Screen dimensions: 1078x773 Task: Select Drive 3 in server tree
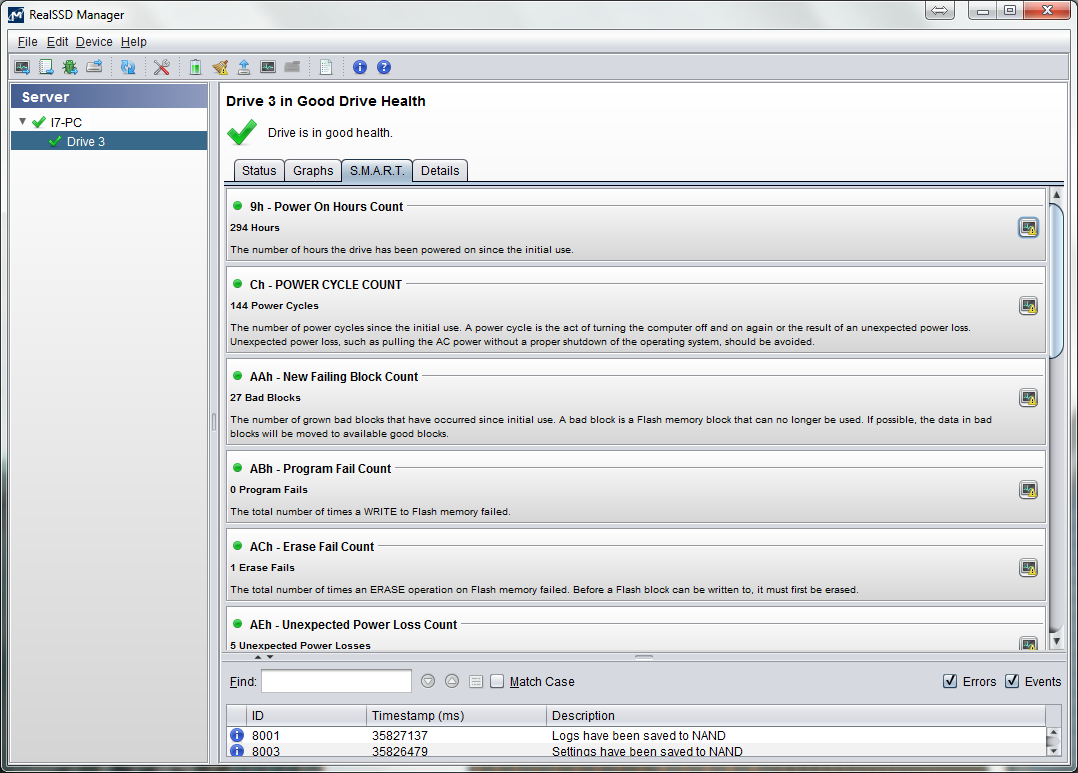[109, 141]
